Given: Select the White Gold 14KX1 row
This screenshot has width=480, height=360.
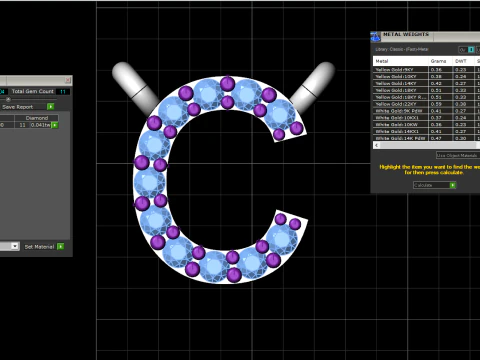Looking at the screenshot, I should 427,131.
